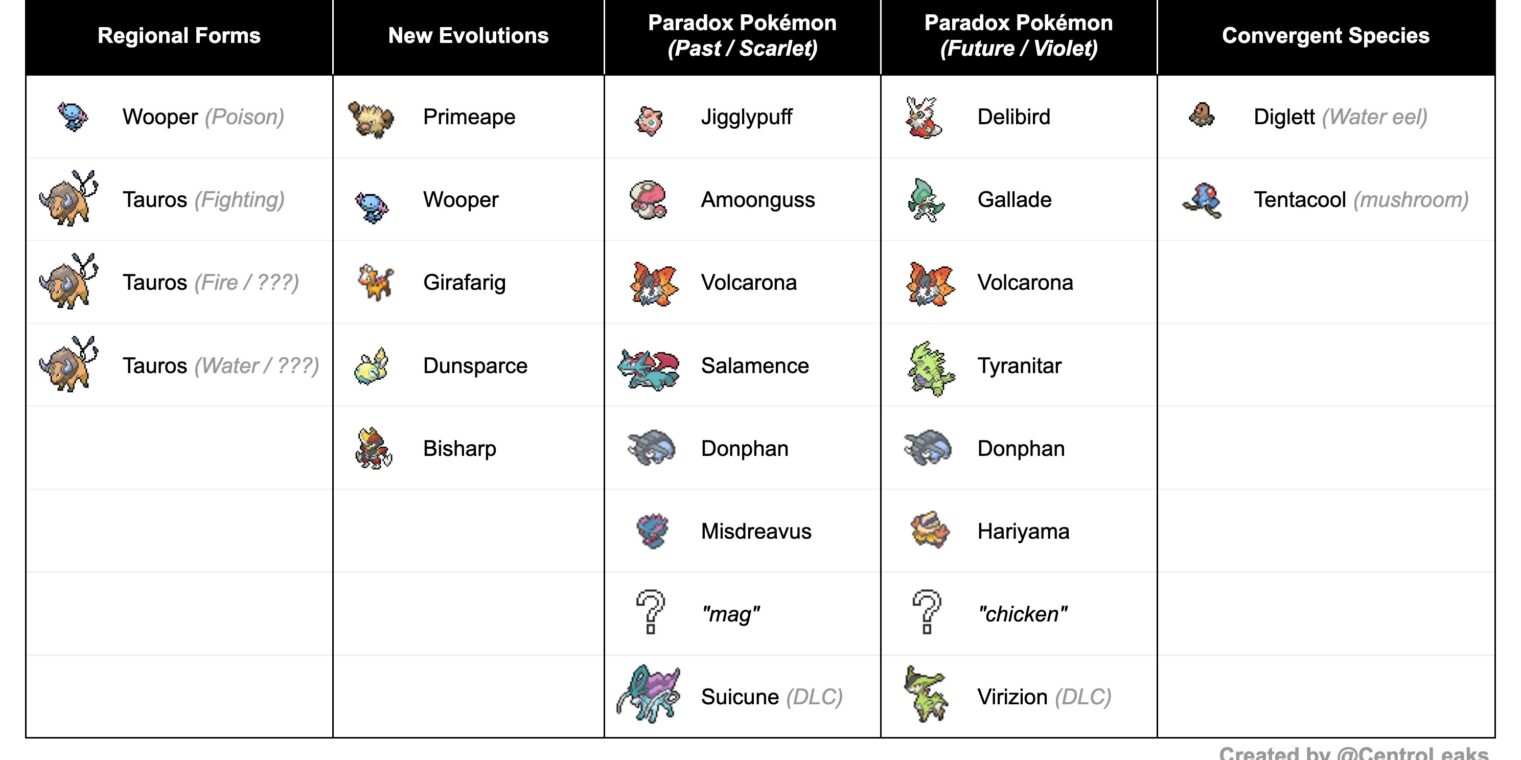Click the Diglett sprite icon

point(1201,116)
